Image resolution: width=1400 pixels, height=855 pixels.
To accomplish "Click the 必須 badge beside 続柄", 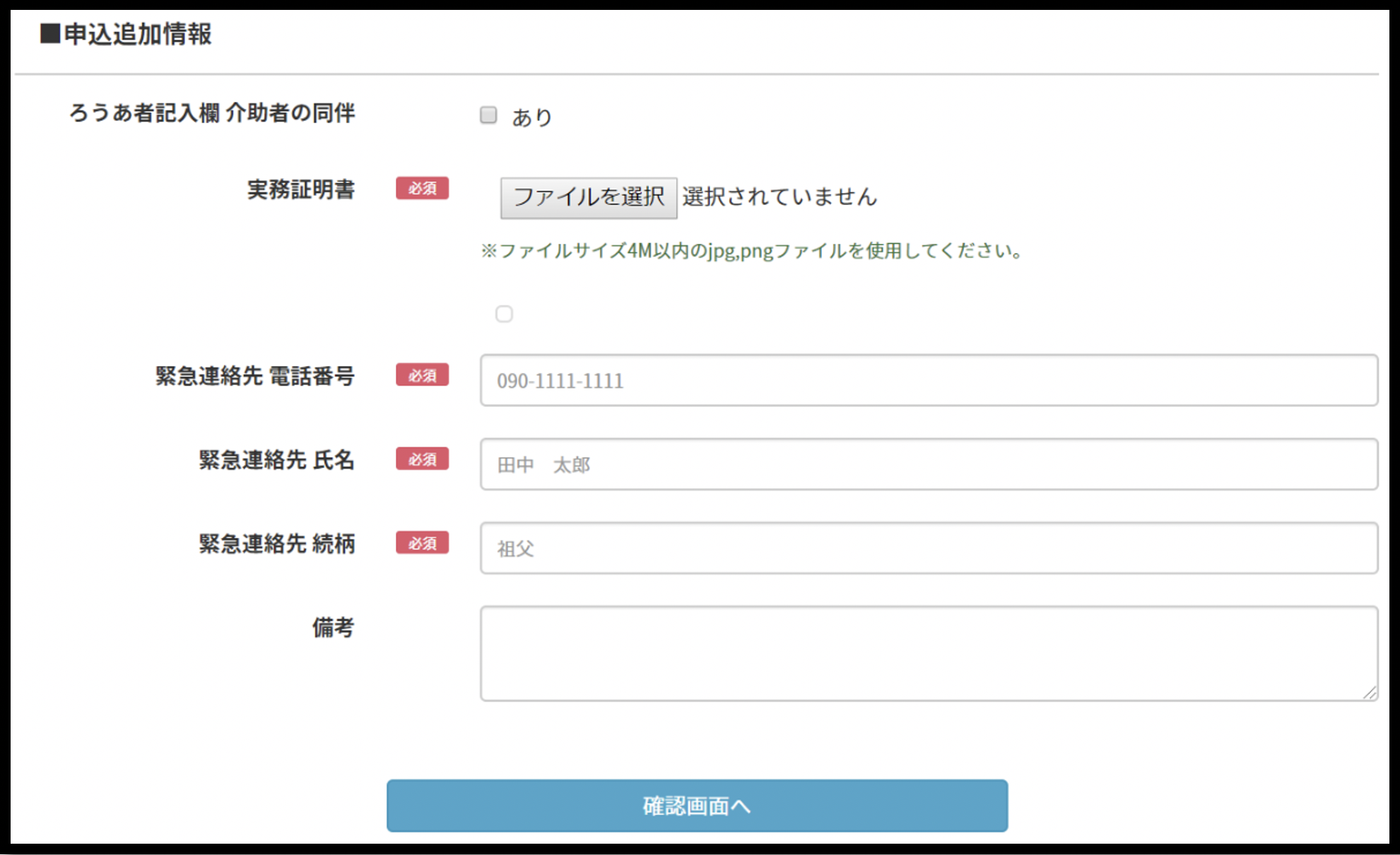I will tap(422, 543).
